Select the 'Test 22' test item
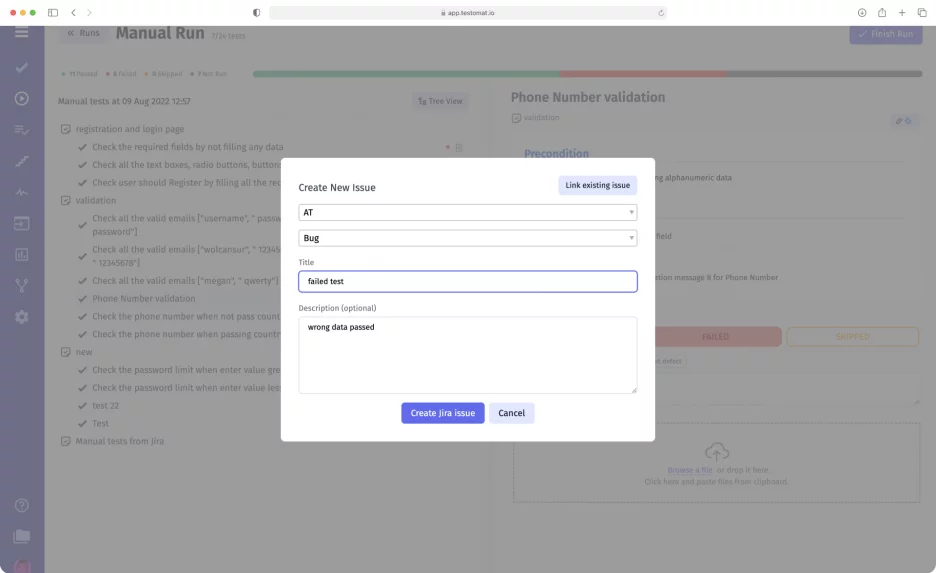 [x=105, y=405]
